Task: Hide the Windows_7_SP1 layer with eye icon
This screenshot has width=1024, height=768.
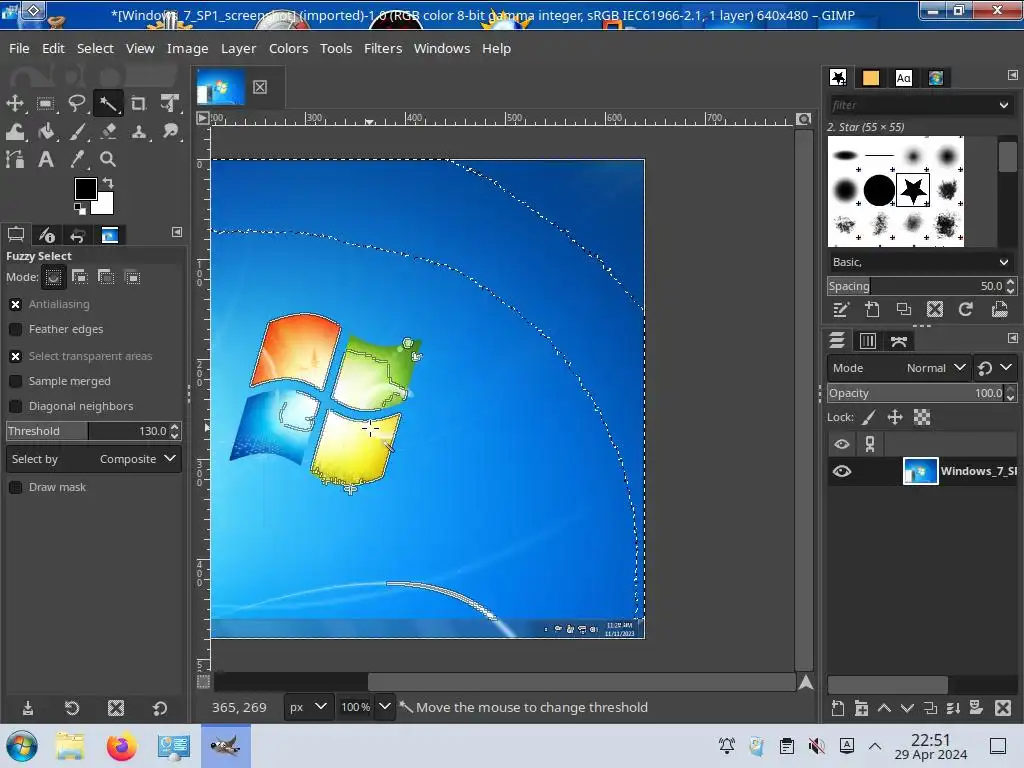Action: tap(842, 472)
